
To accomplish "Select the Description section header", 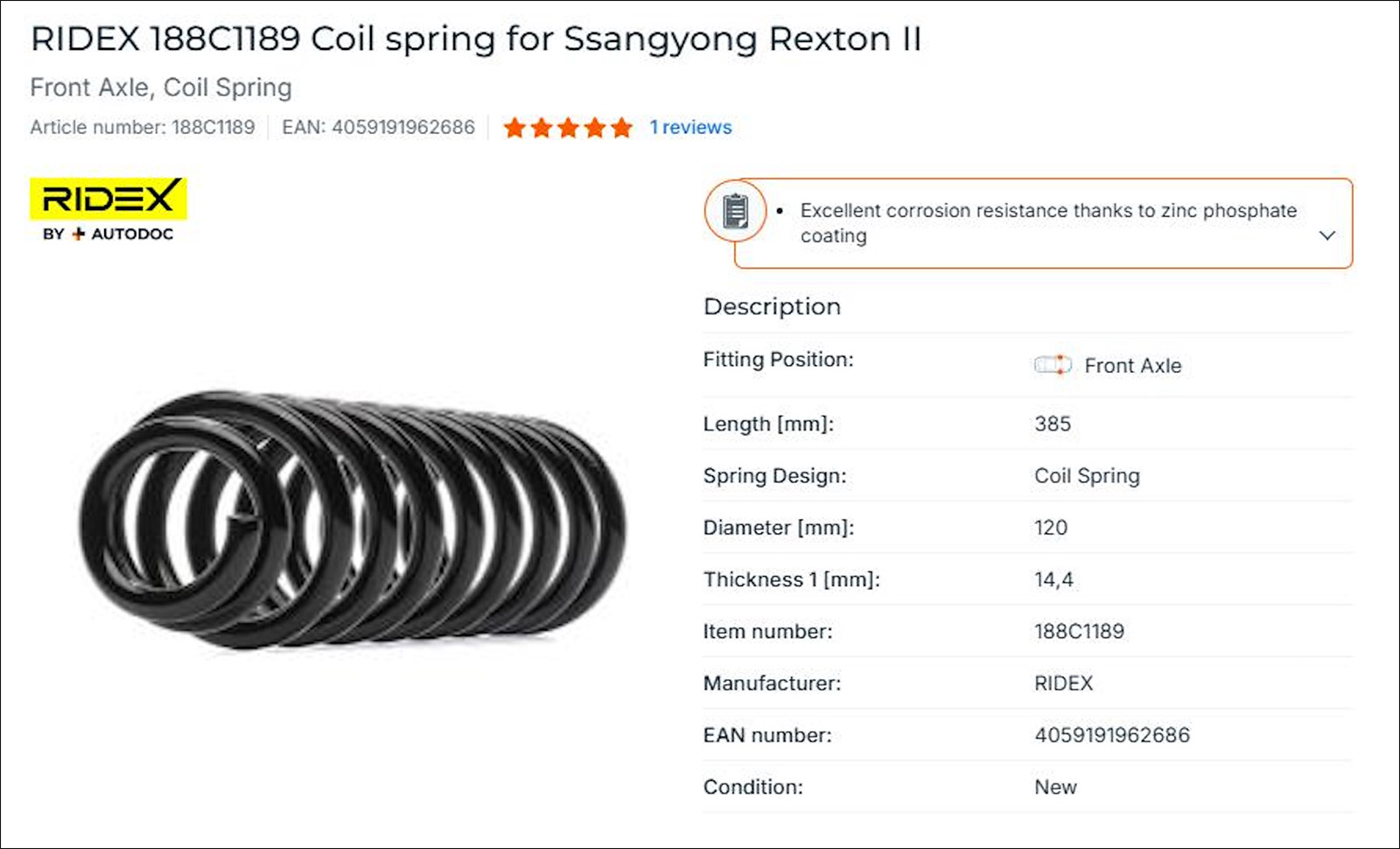I will point(772,306).
